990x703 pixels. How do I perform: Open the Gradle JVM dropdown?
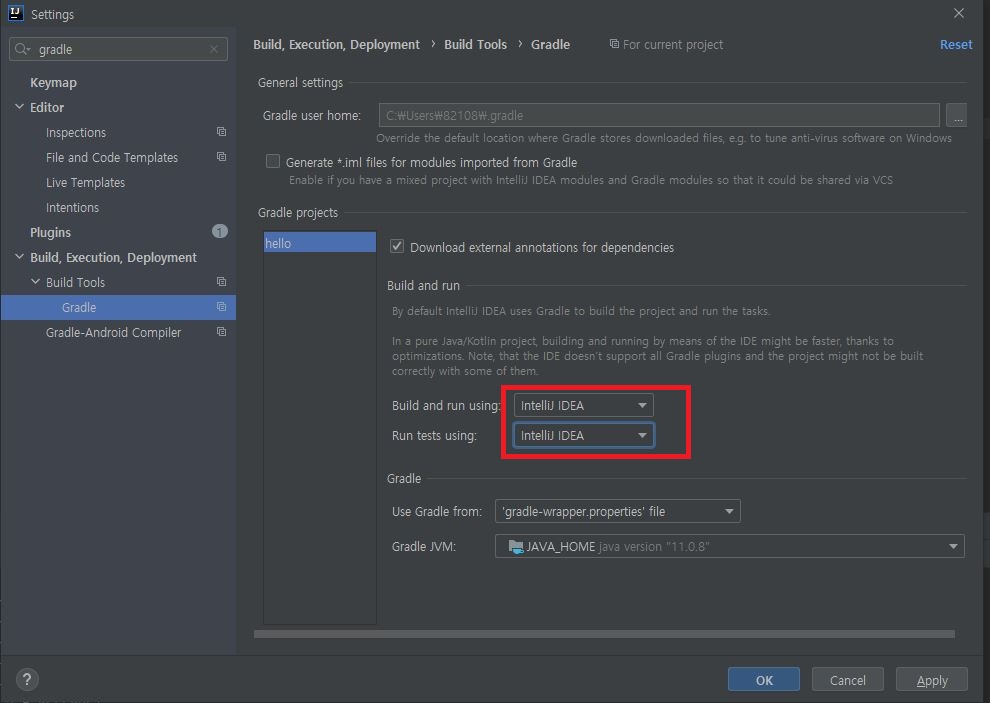point(729,546)
